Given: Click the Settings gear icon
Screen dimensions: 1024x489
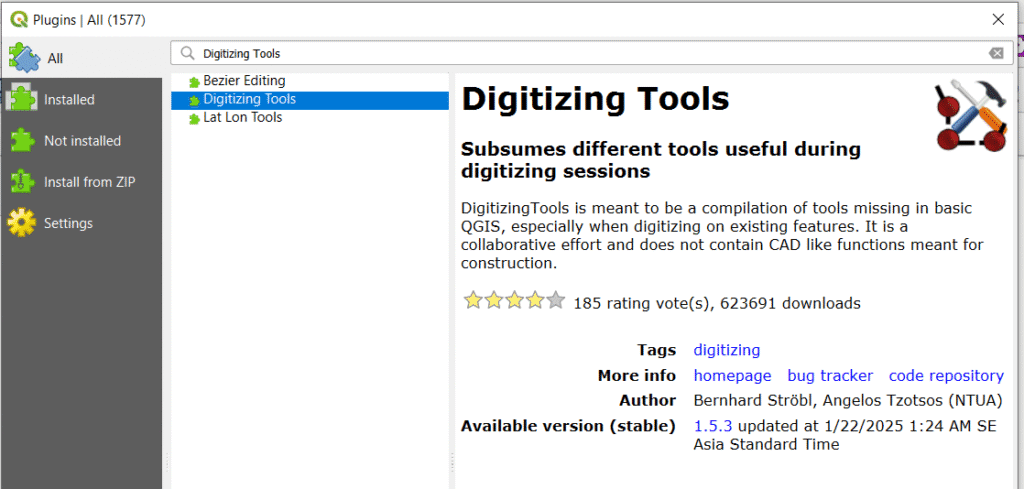Looking at the screenshot, I should (x=22, y=223).
